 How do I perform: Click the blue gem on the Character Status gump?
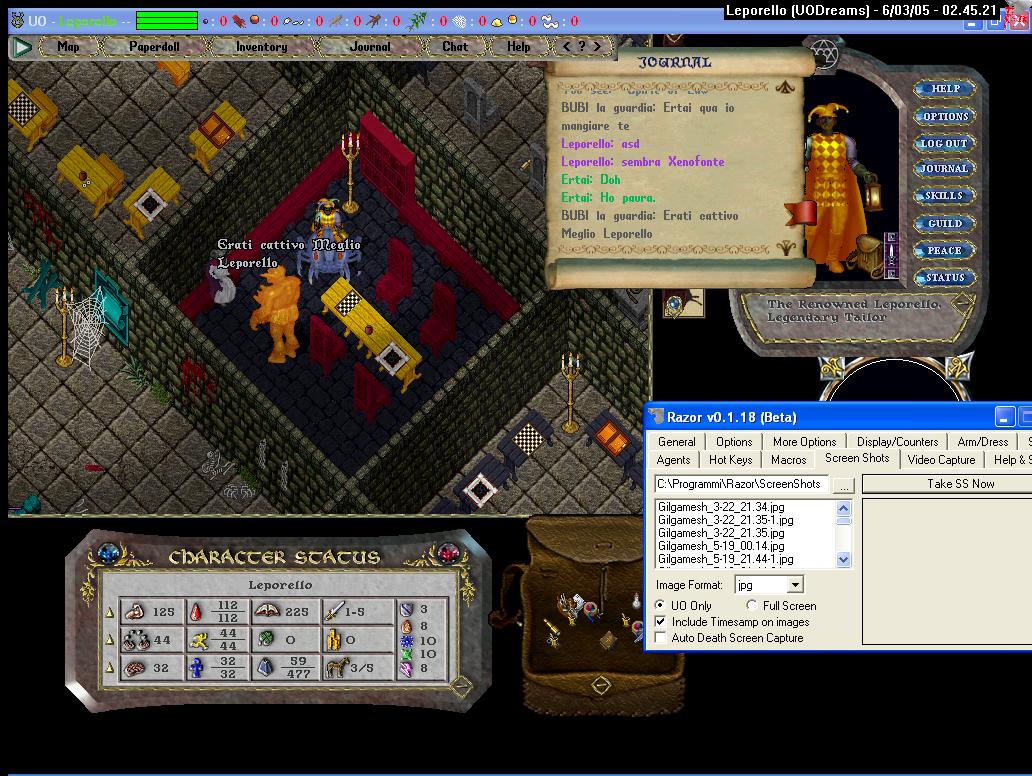[x=107, y=554]
